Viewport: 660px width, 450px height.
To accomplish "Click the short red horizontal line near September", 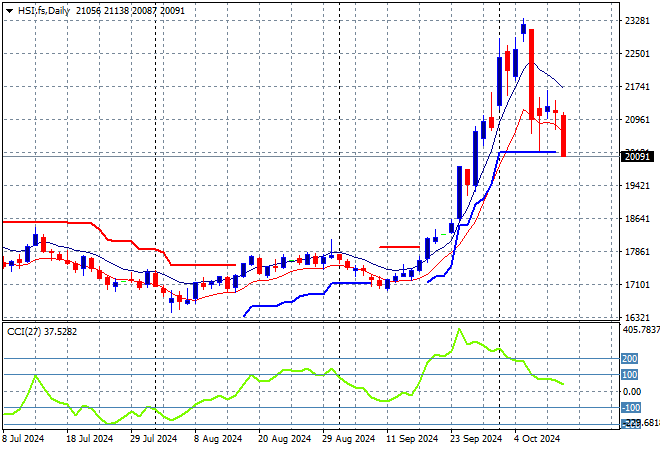I will point(399,246).
